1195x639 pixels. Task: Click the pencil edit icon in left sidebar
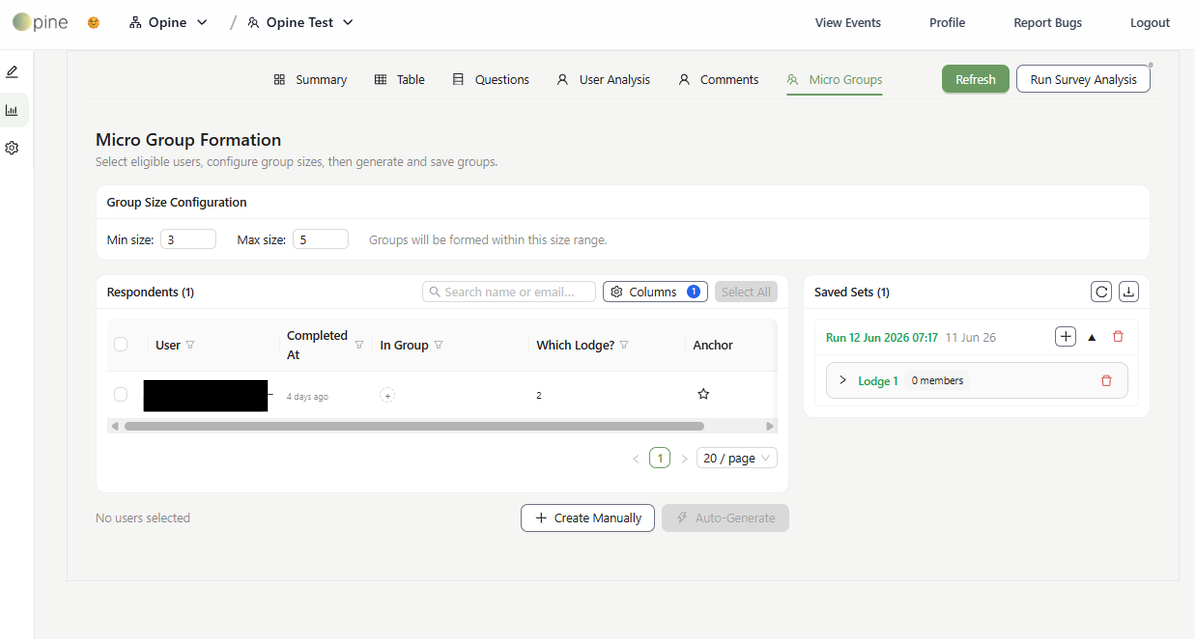coord(11,72)
